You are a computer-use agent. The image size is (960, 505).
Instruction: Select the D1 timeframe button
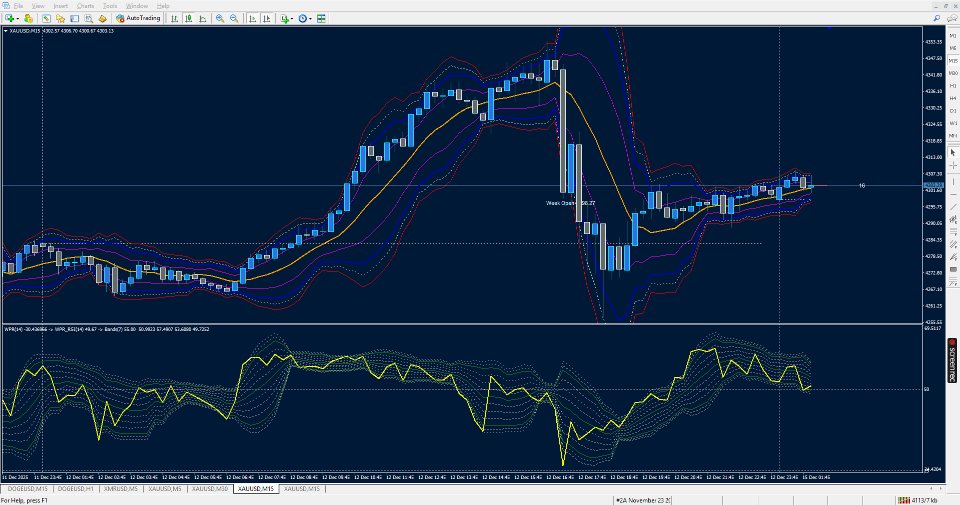coord(953,110)
